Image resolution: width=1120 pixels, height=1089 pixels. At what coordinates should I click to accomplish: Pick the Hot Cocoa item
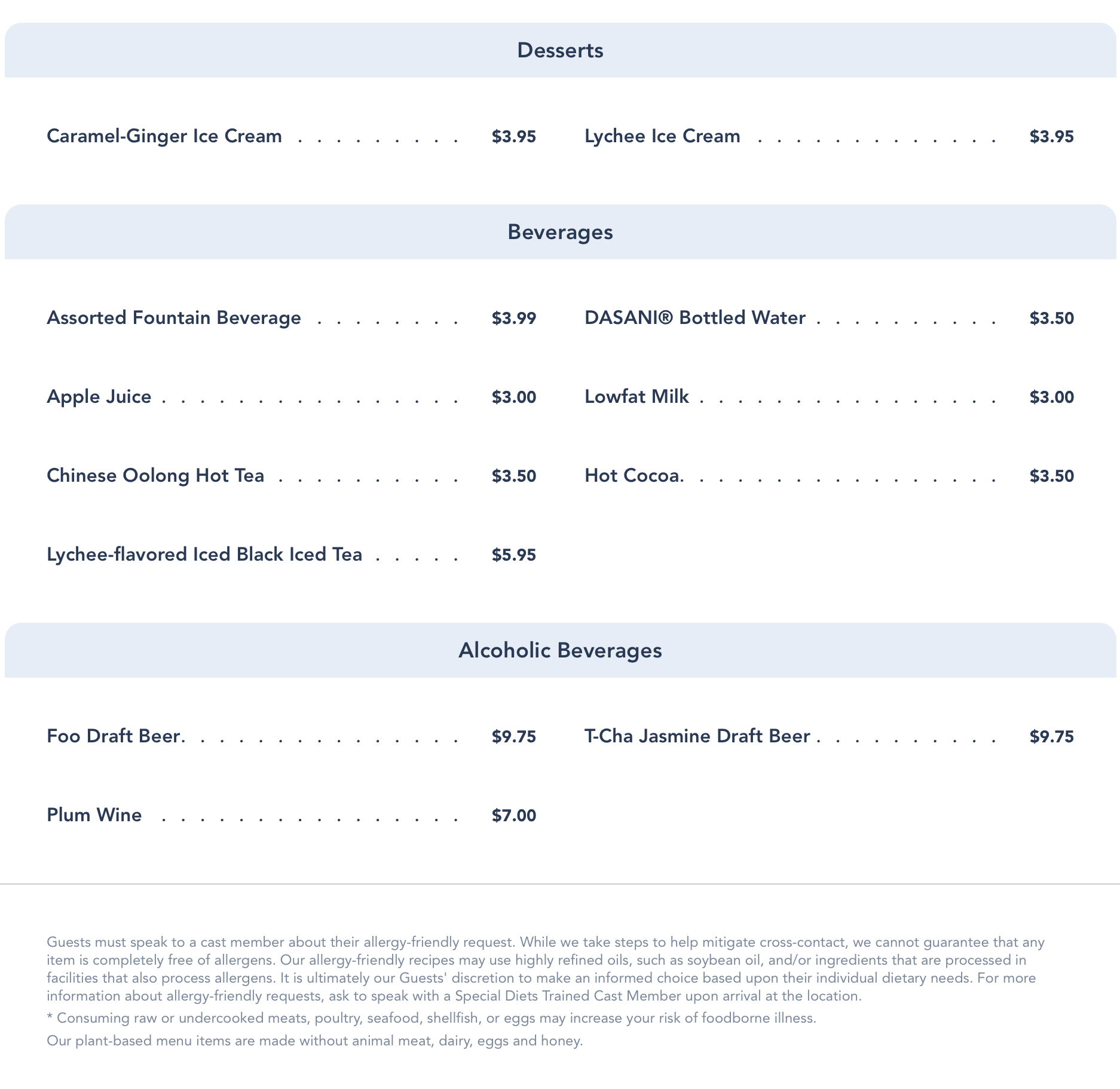tap(633, 476)
